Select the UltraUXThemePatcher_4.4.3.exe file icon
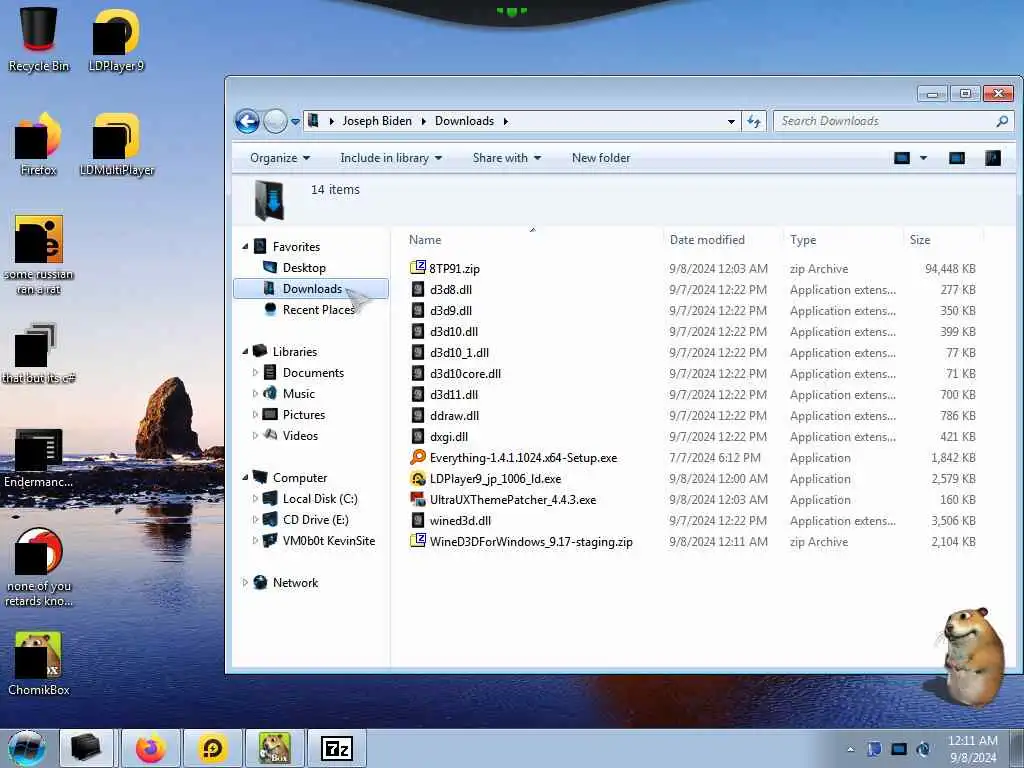This screenshot has width=1024, height=768. click(417, 500)
